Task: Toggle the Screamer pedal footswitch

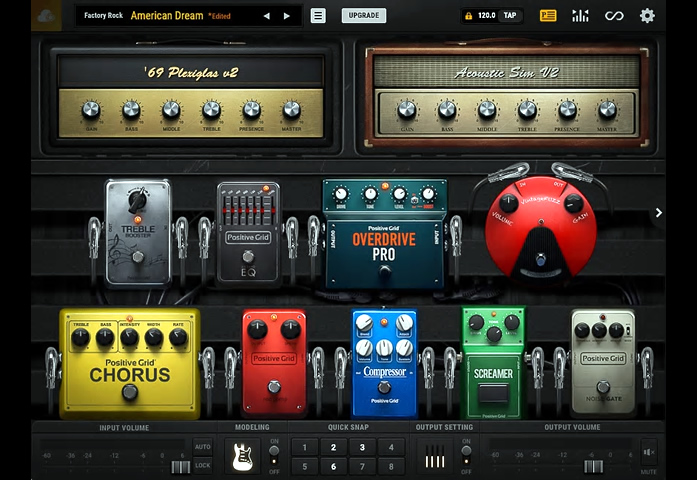Action: click(493, 393)
